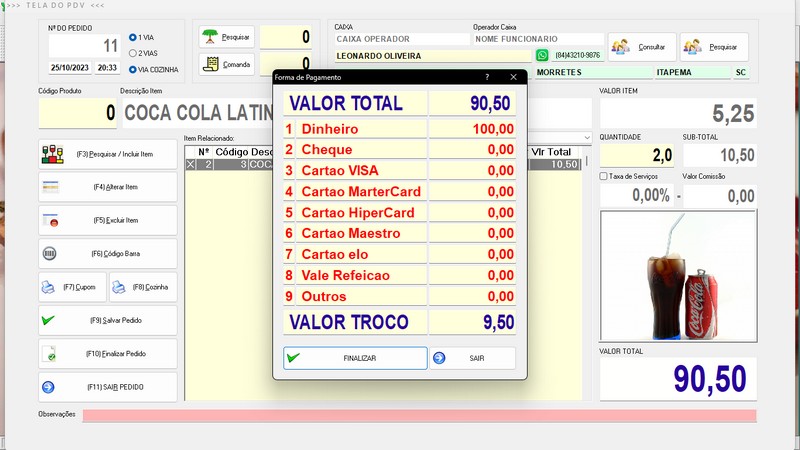
Task: Select the 2 VIAS radio option
Action: coord(133,53)
